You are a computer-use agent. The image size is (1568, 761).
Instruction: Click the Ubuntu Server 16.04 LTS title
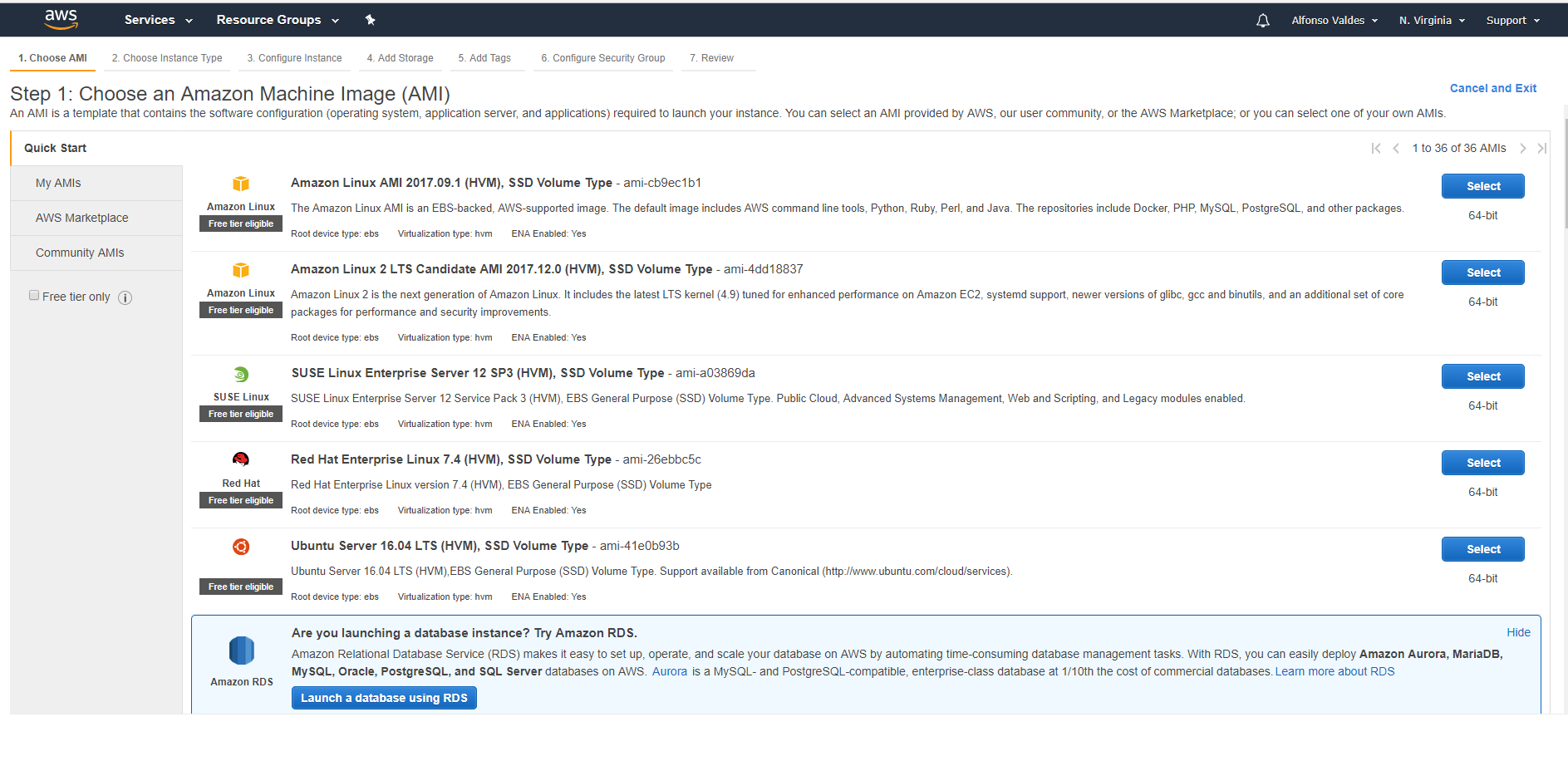440,546
